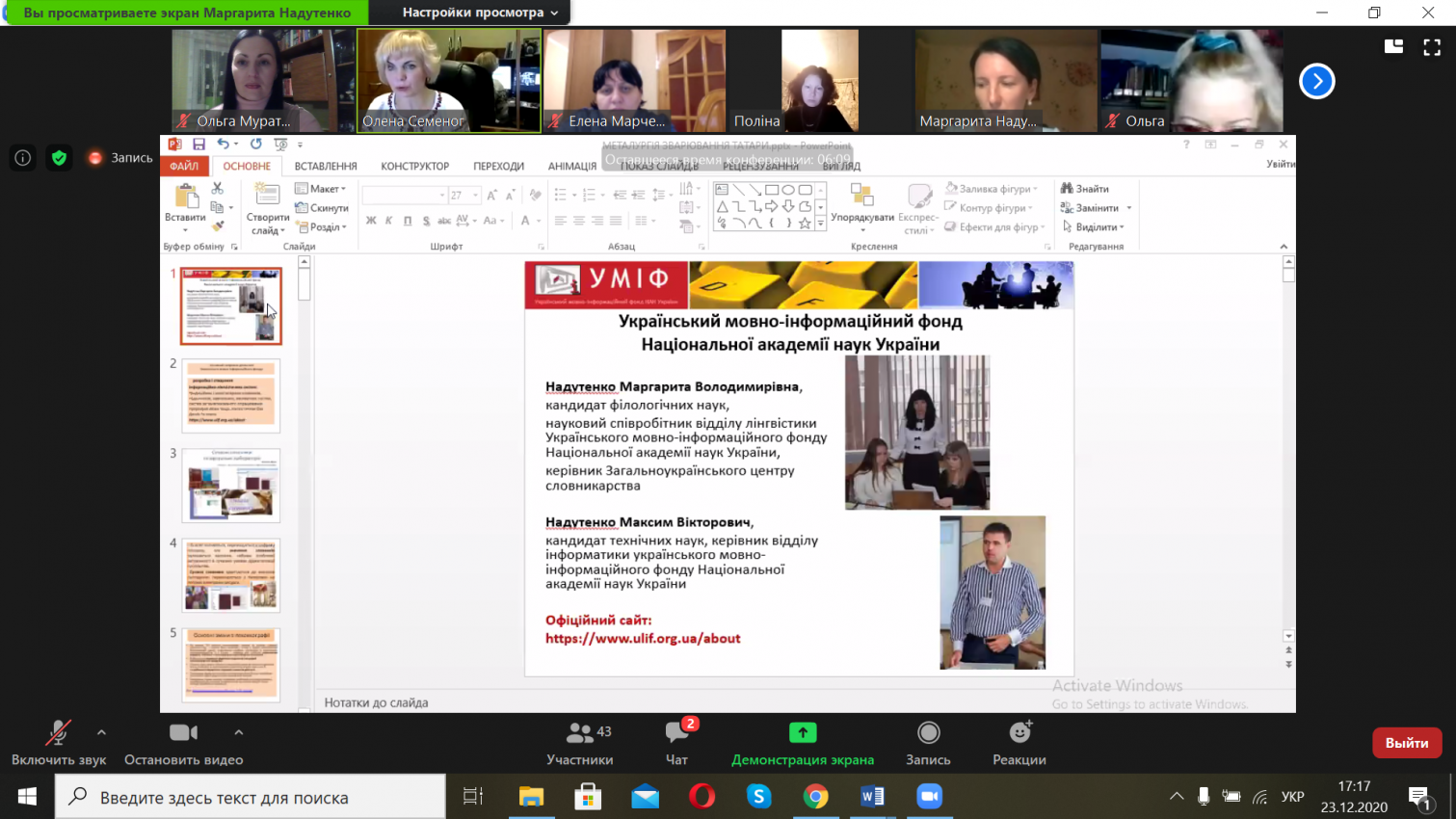Open the Розділ section dropdown

pyautogui.click(x=321, y=227)
